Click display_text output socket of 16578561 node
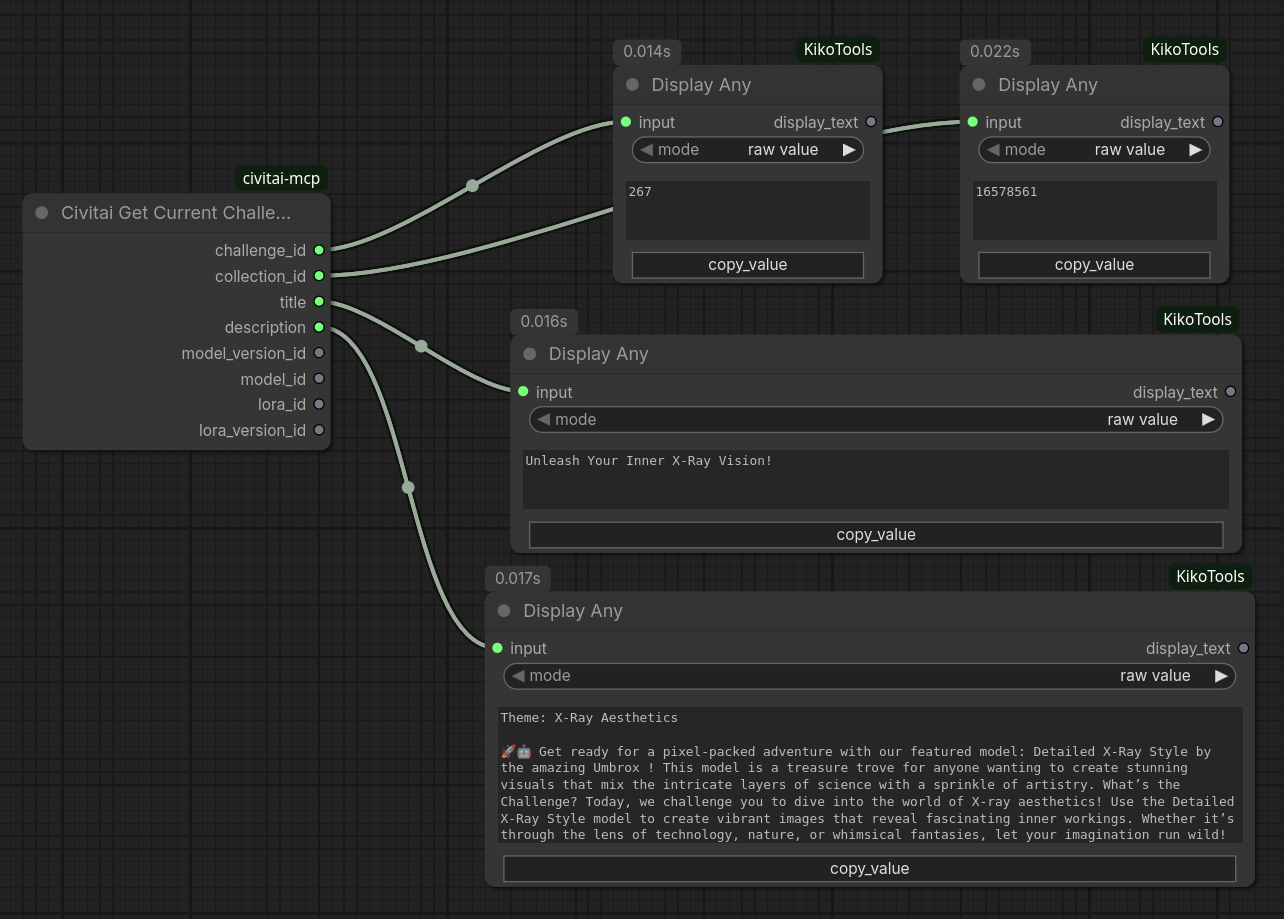Viewport: 1284px width, 919px height. (1217, 122)
